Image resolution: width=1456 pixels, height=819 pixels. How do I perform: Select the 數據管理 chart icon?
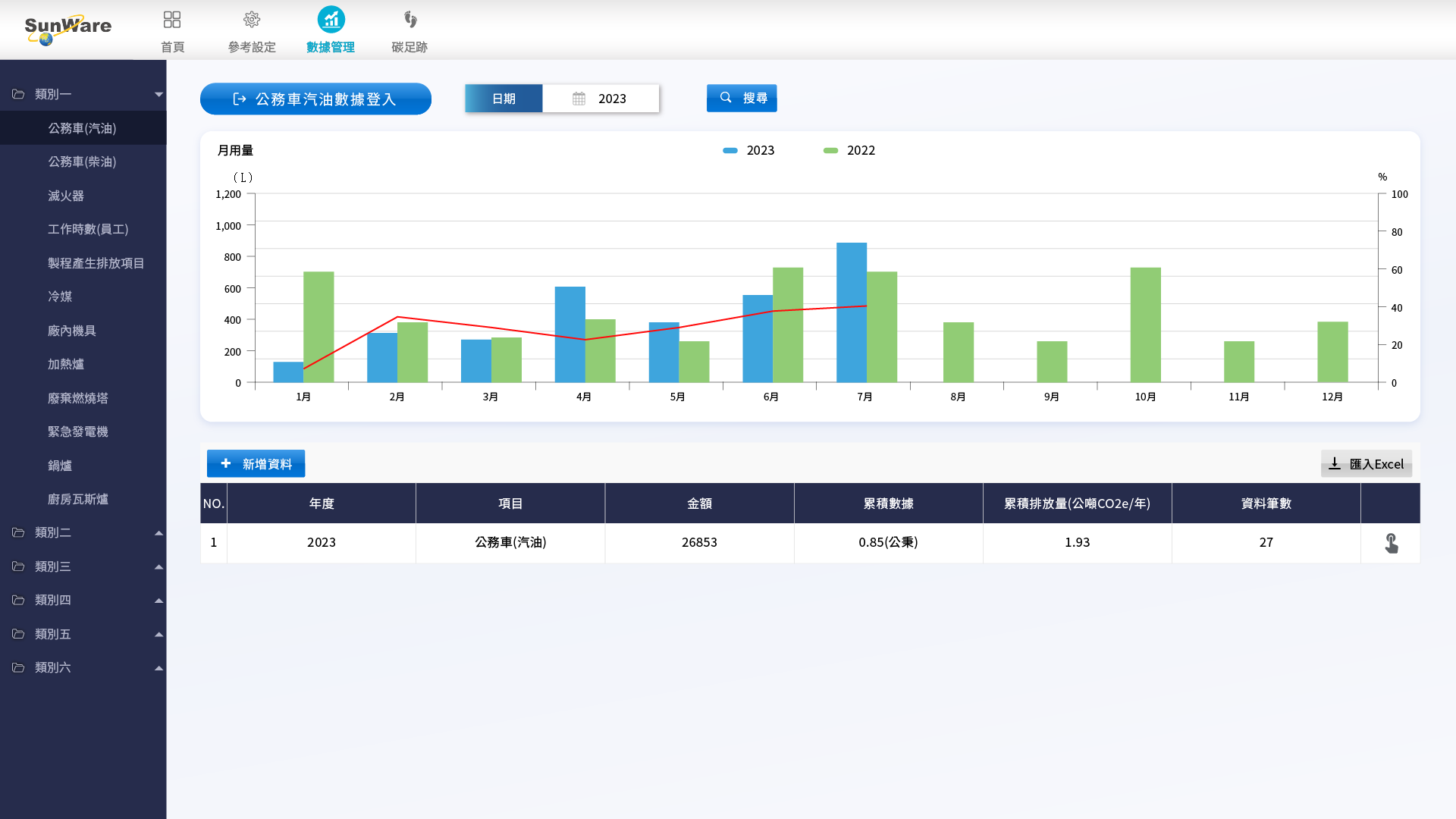(x=331, y=20)
